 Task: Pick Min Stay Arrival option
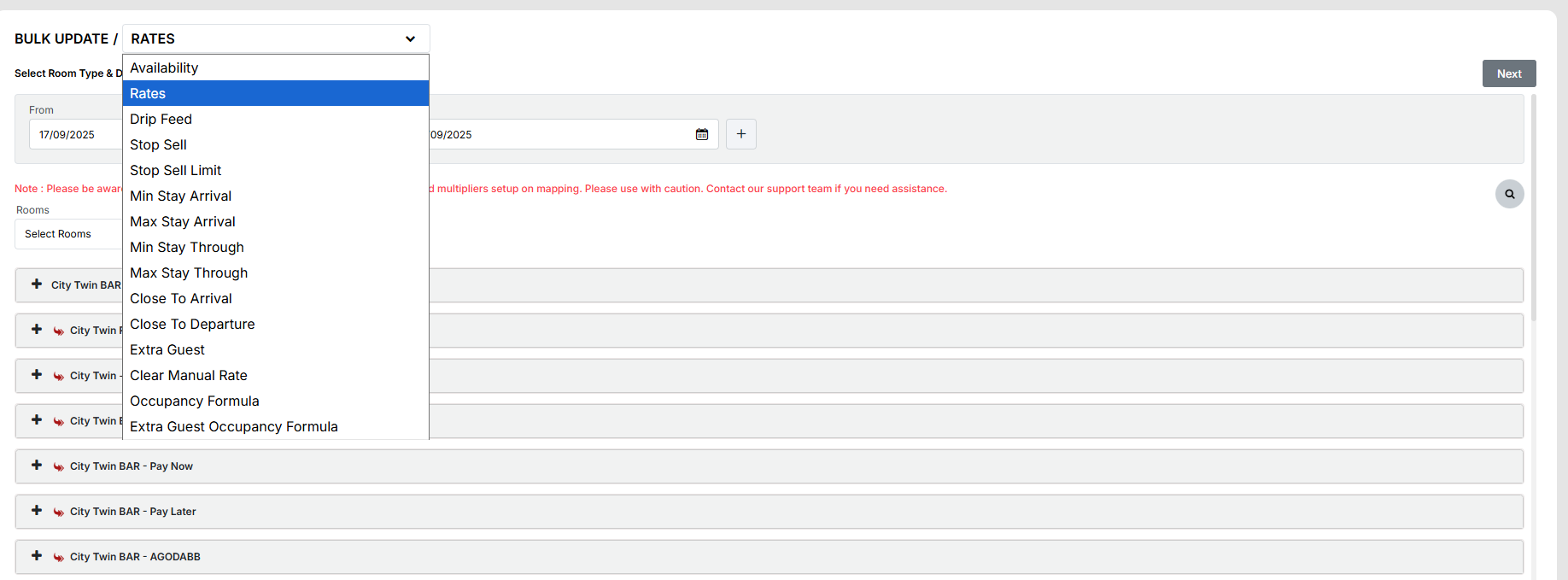(180, 196)
